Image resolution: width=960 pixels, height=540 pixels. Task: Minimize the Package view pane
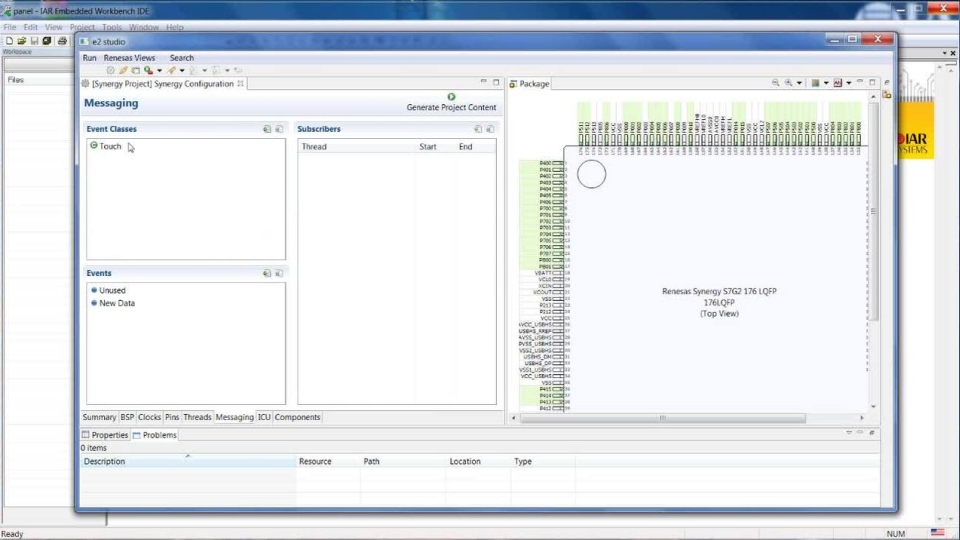[x=860, y=81]
